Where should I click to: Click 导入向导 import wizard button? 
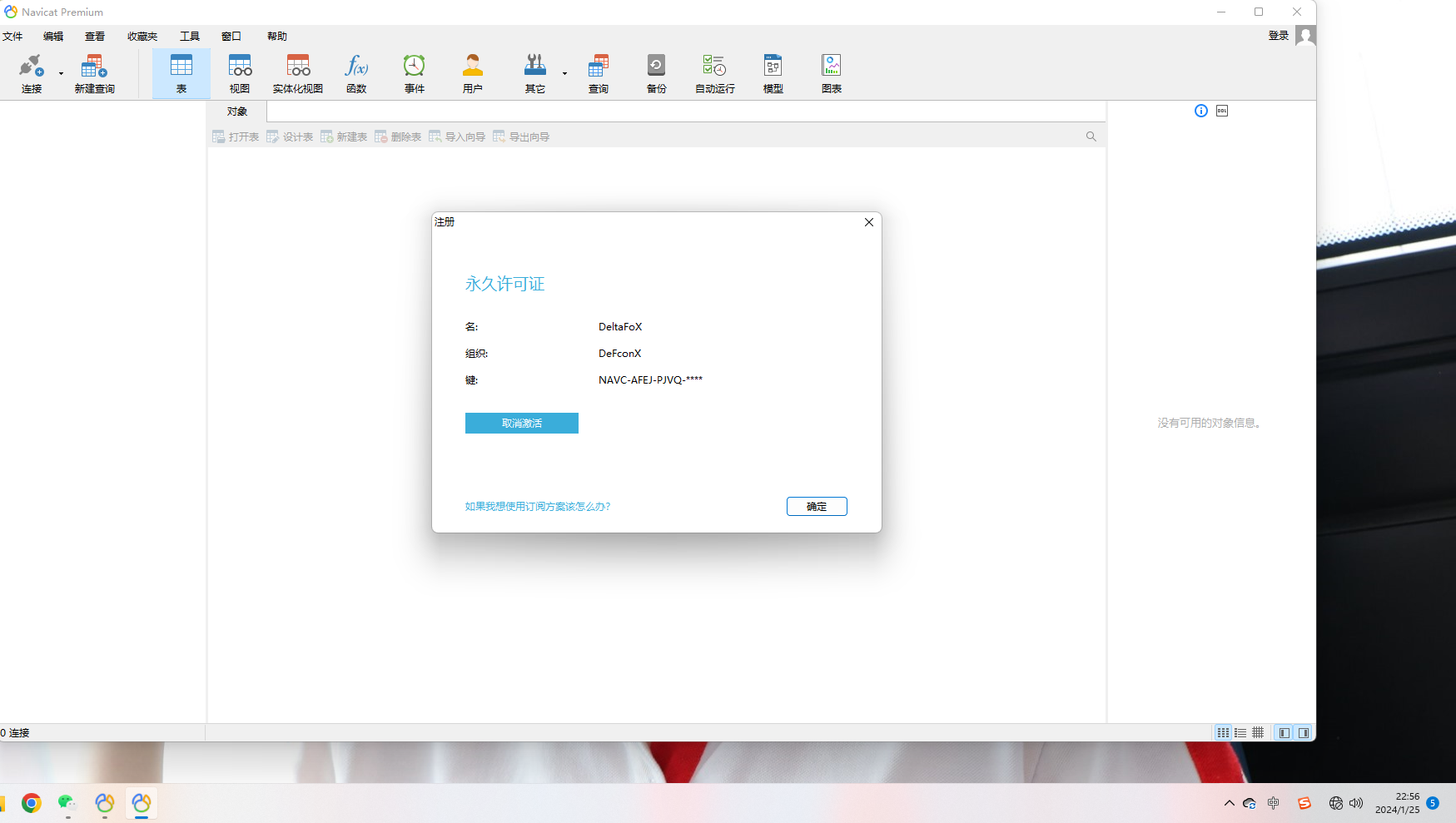point(457,136)
